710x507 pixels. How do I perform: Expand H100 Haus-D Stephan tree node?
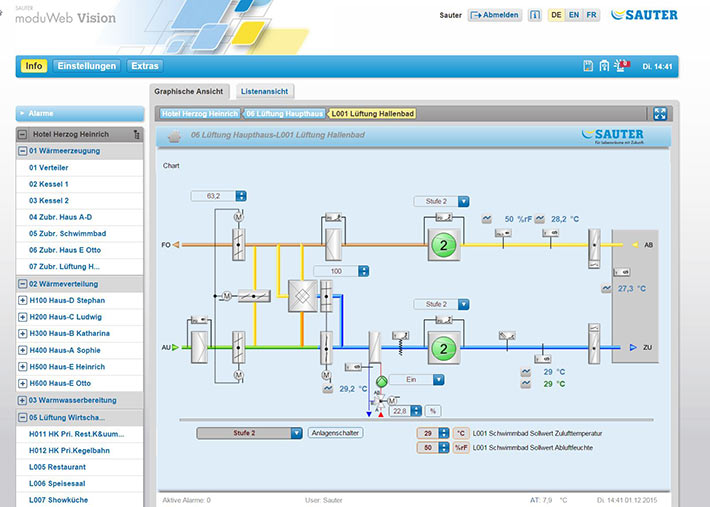click(22, 300)
